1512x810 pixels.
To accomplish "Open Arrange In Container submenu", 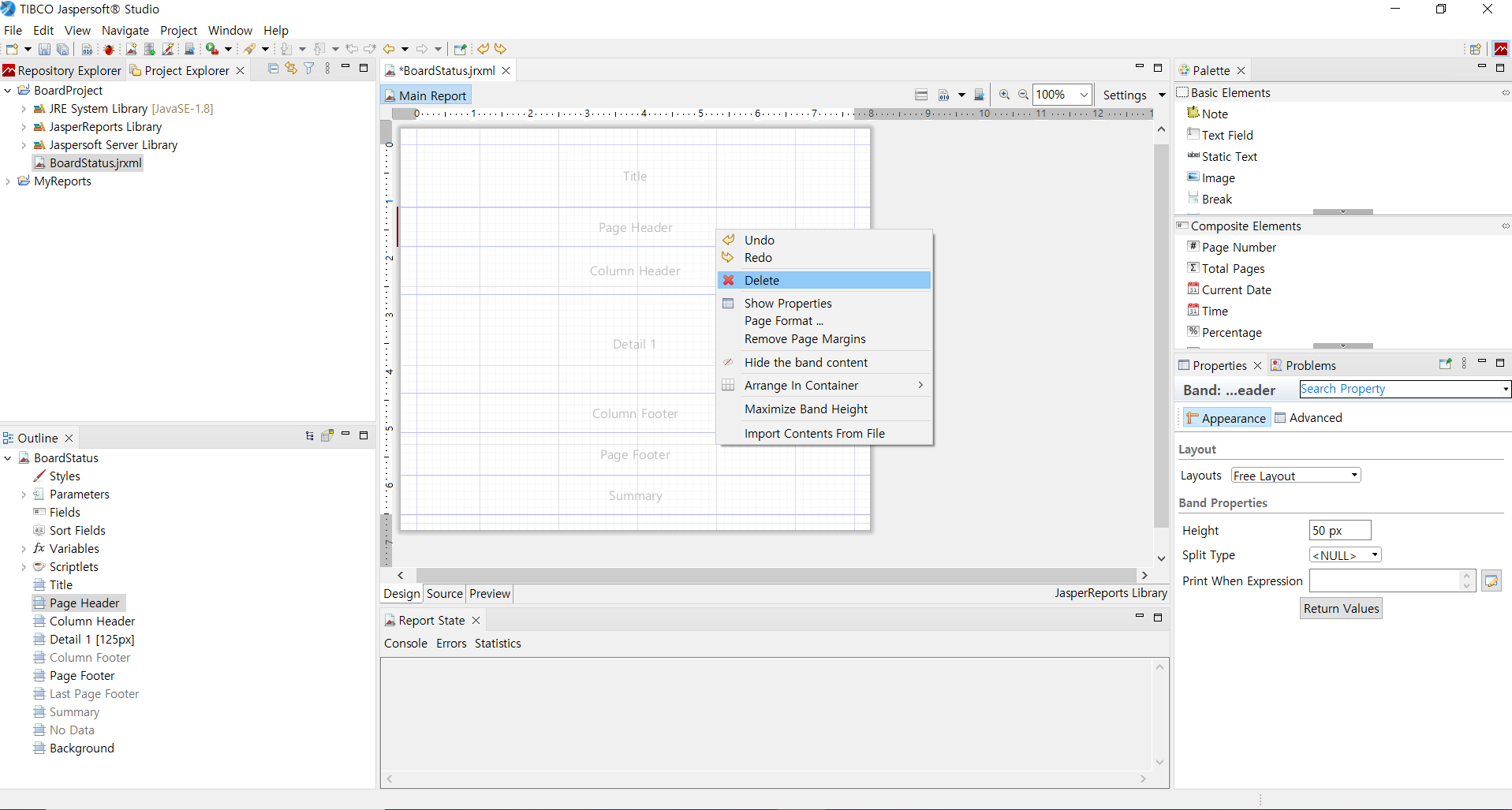I will (825, 386).
